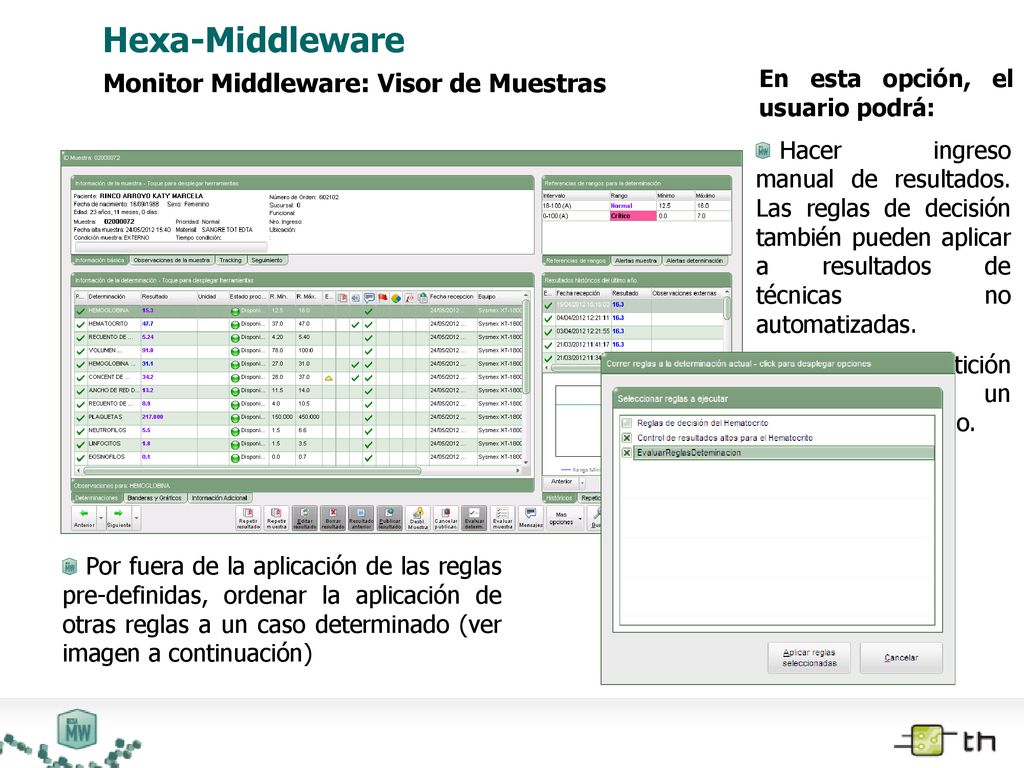Toggle the checkmark in the first column of HEMATOCRITO row
The image size is (1024, 768).
click(x=80, y=325)
